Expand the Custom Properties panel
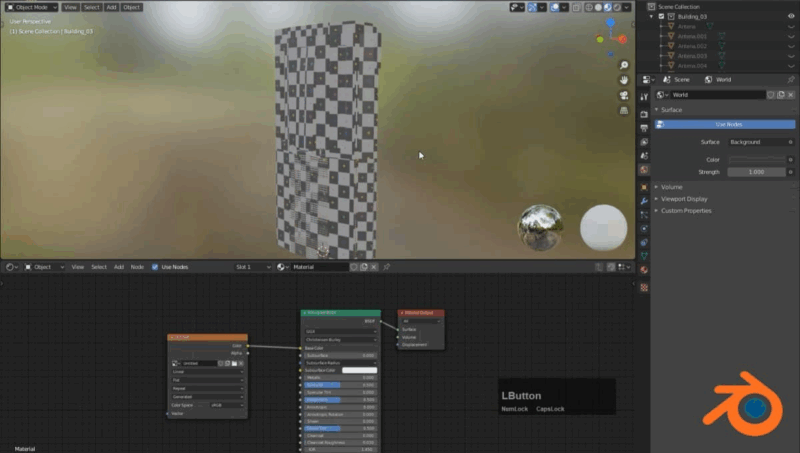This screenshot has width=800, height=453. point(684,211)
